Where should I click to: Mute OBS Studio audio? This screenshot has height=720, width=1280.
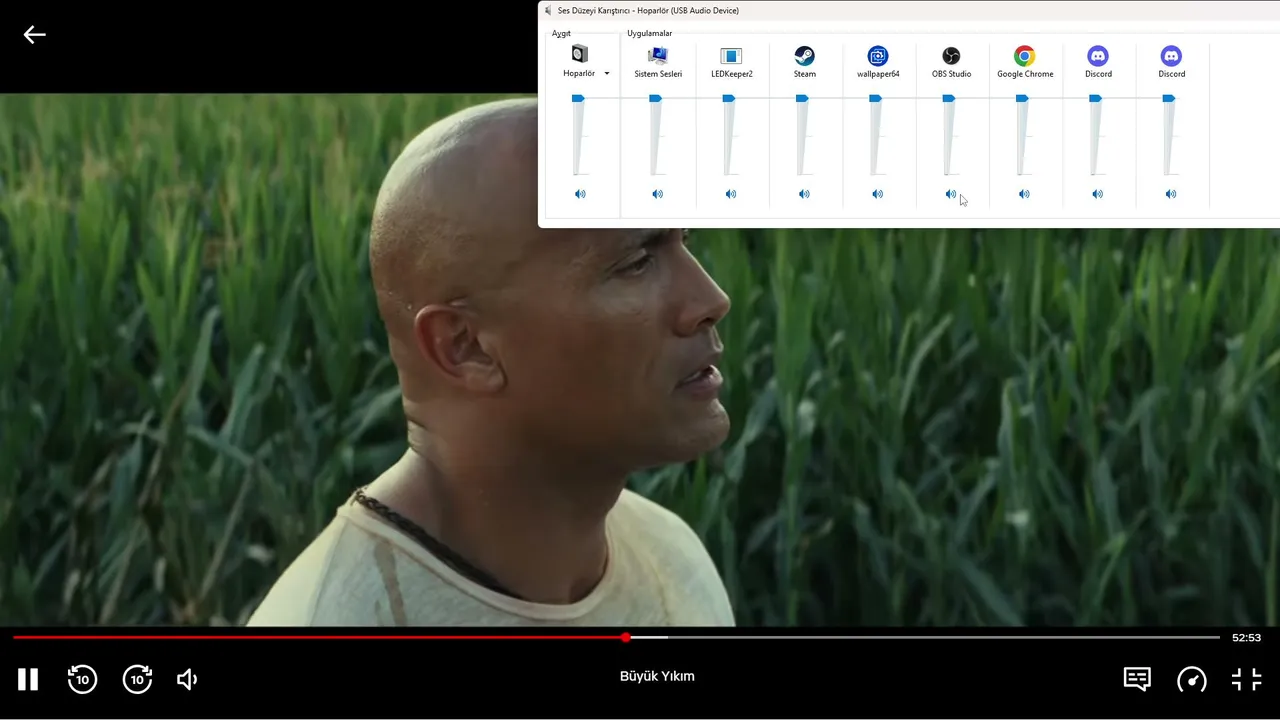pos(951,194)
